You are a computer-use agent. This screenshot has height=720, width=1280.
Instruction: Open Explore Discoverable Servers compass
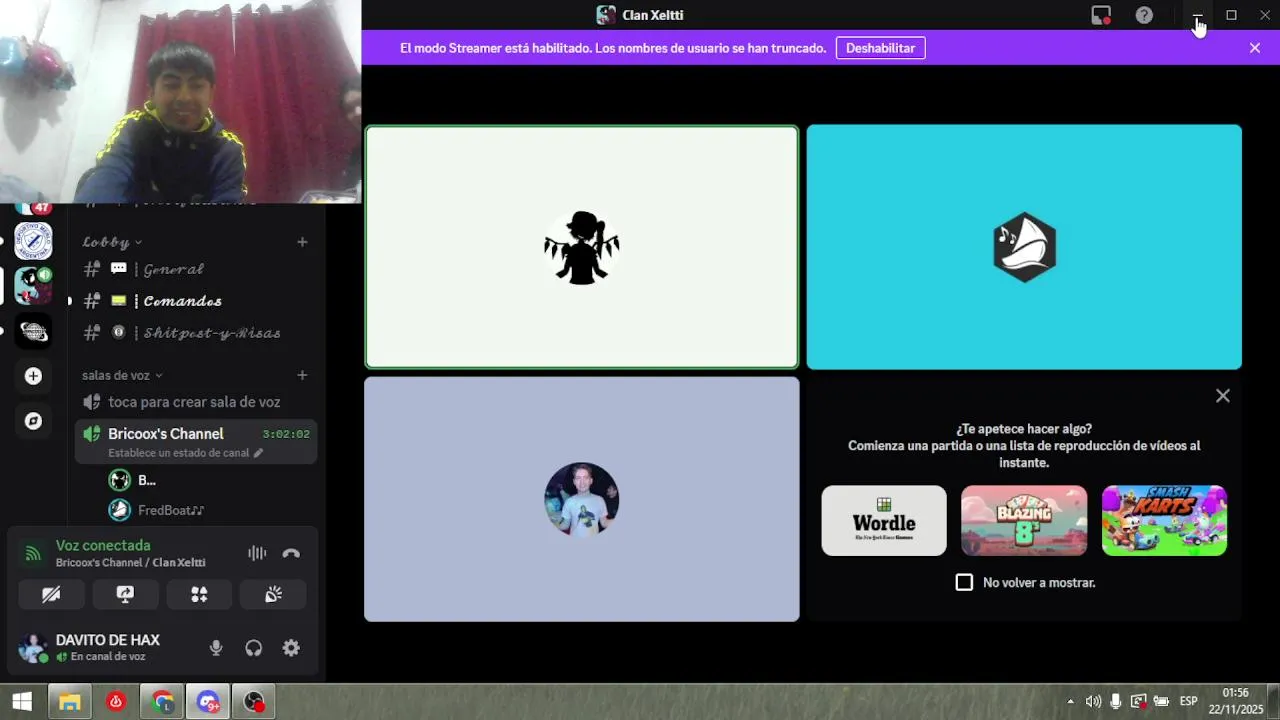click(x=33, y=421)
